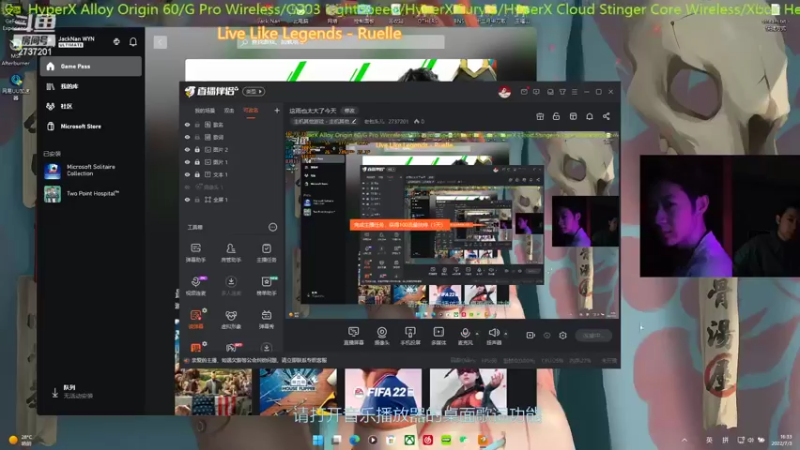Open the FIFA 22 game thumbnail

point(383,391)
